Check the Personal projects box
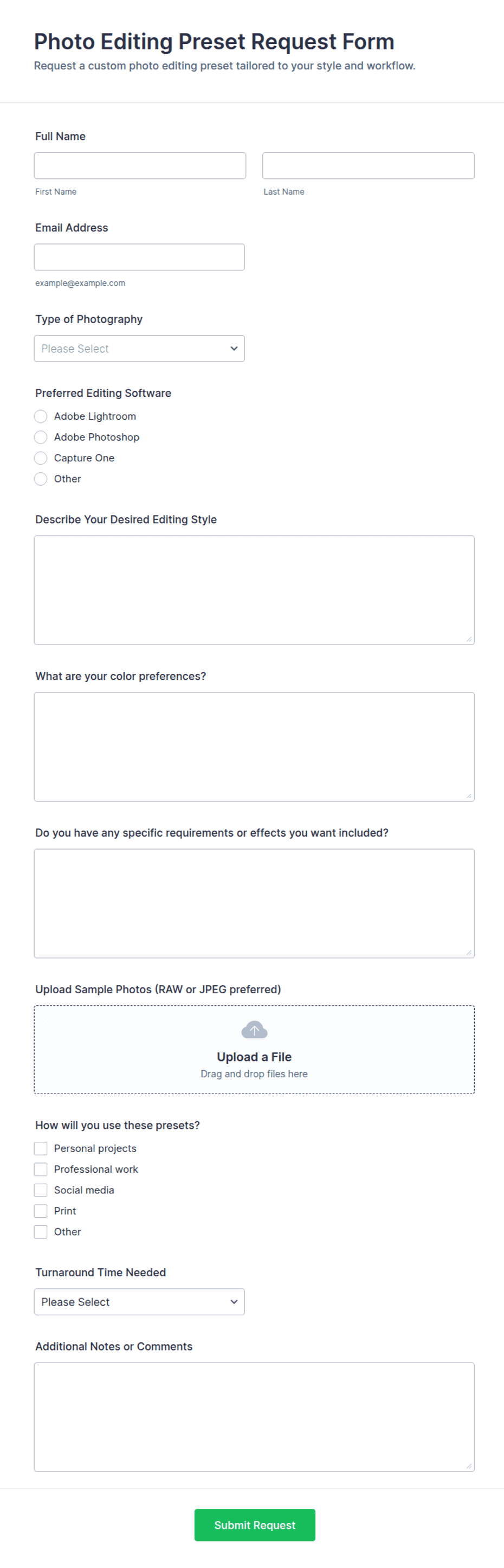 point(41,1148)
